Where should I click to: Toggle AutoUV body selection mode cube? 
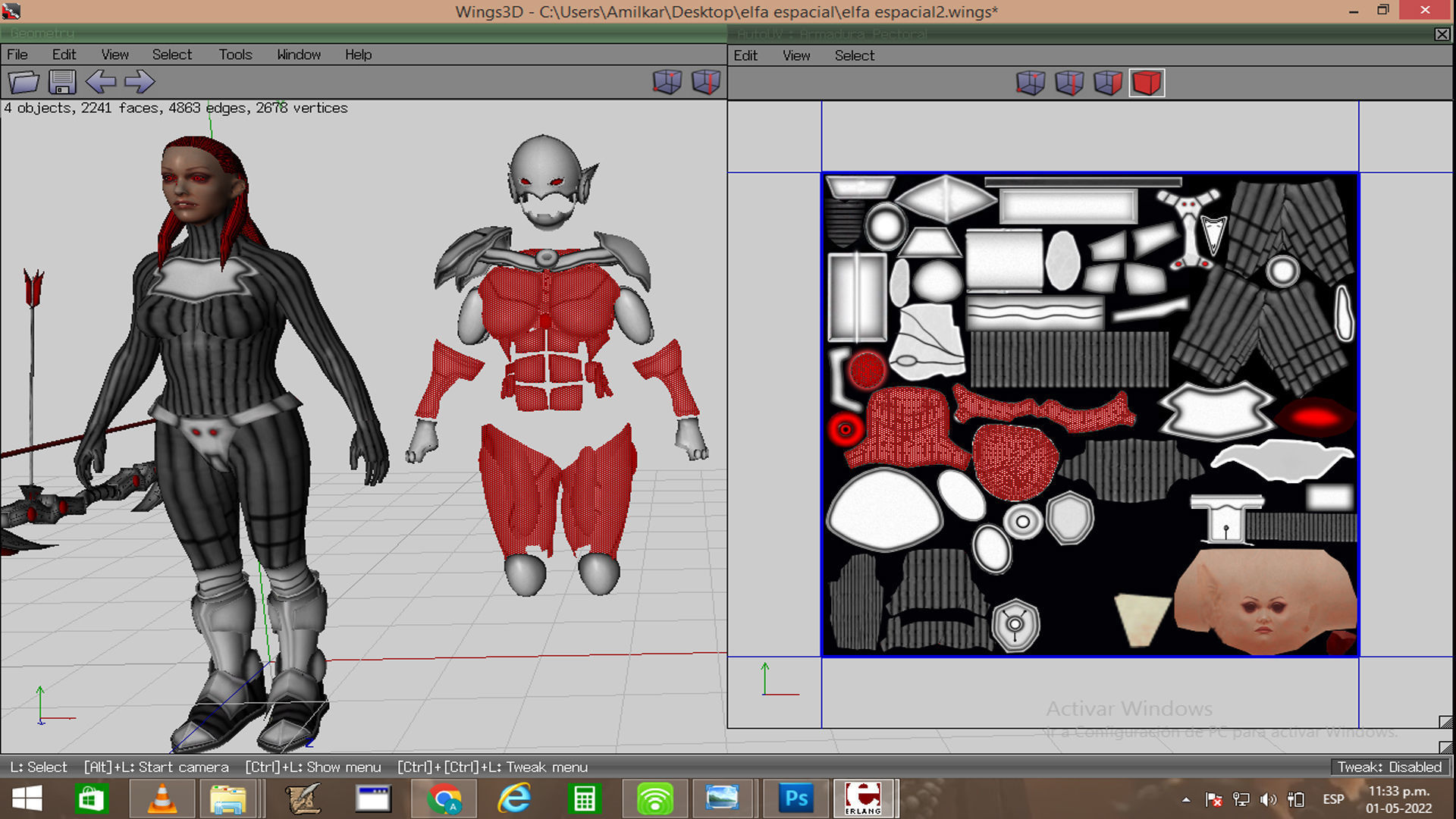coord(1147,83)
